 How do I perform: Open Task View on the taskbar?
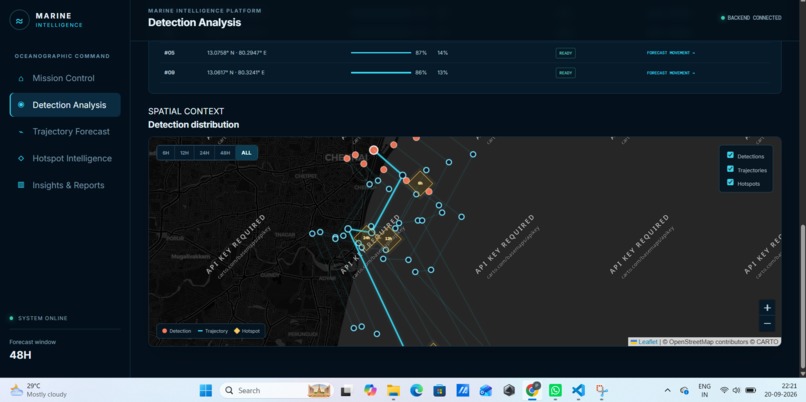tap(346, 390)
